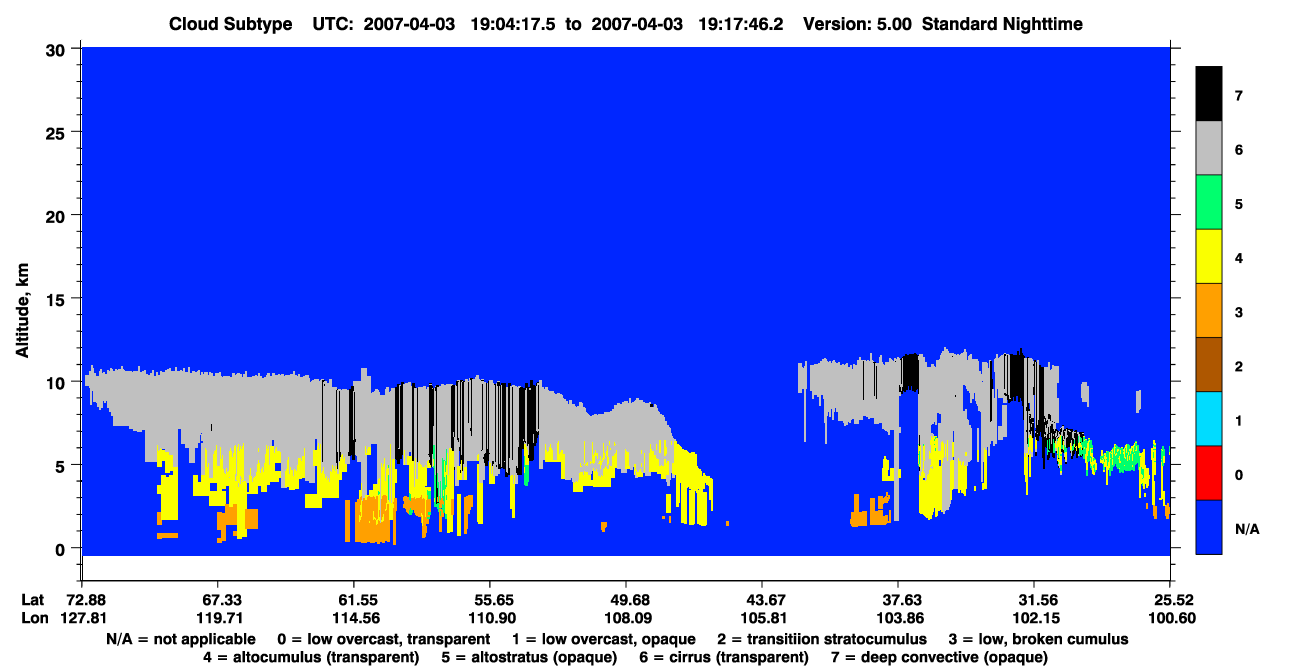1300x667 pixels.
Task: Click longitude value 102.15
Action: coord(1034,618)
